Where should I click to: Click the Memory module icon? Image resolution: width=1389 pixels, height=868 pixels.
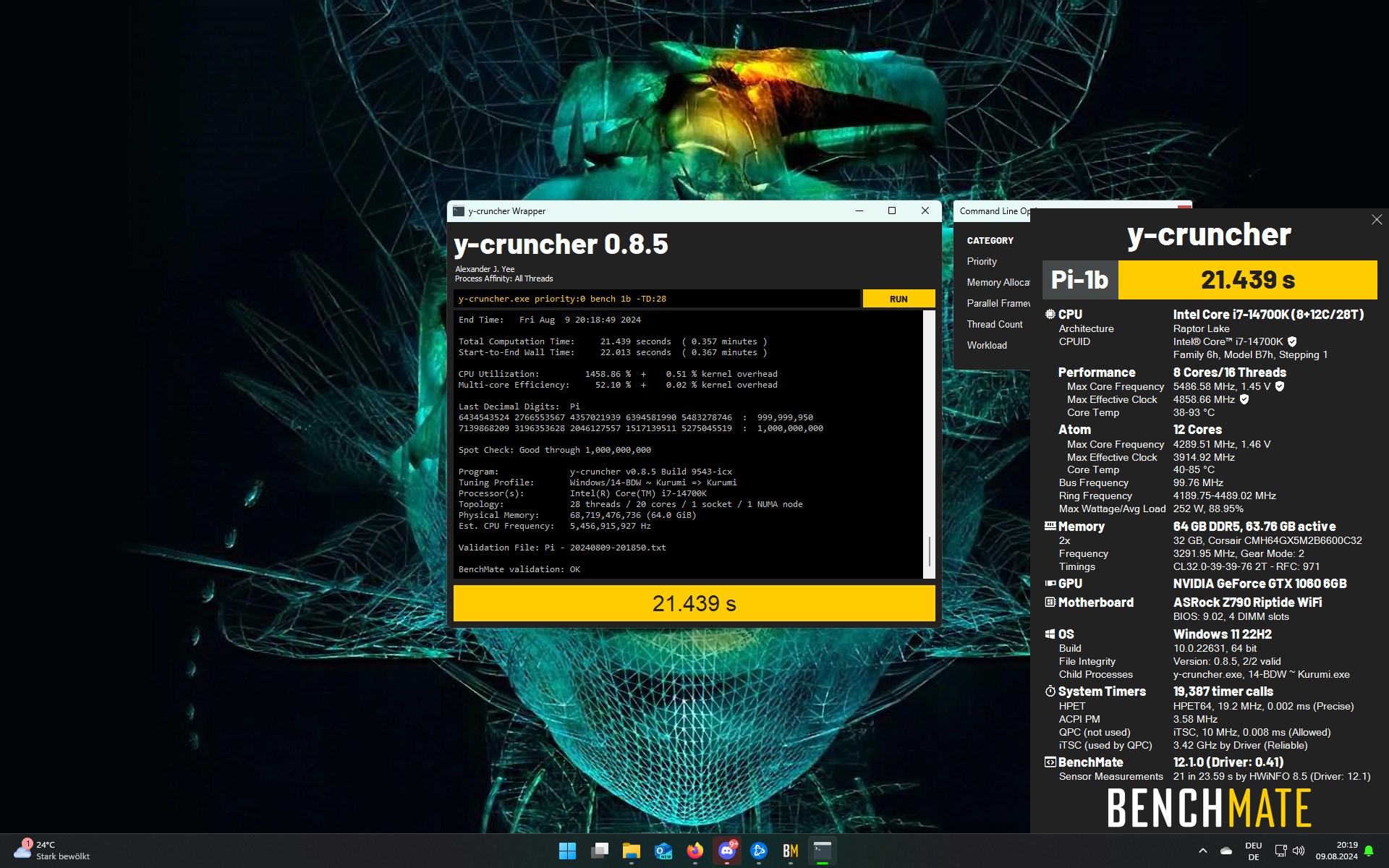click(1050, 527)
